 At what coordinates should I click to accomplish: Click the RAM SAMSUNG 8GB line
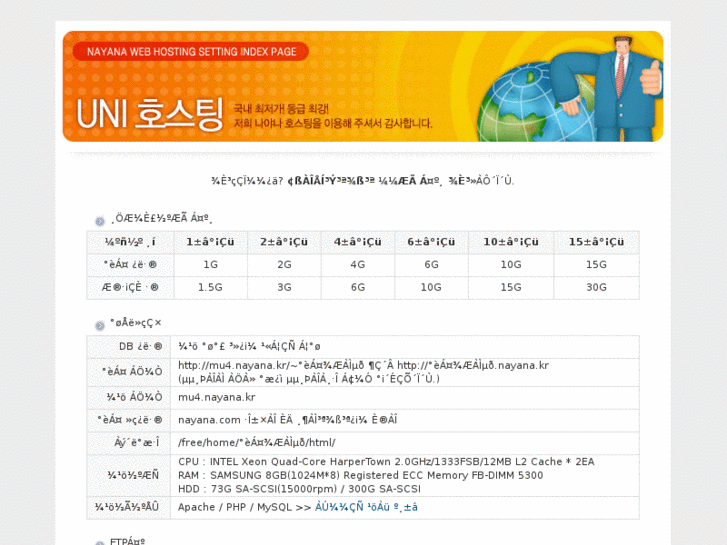tap(360, 475)
